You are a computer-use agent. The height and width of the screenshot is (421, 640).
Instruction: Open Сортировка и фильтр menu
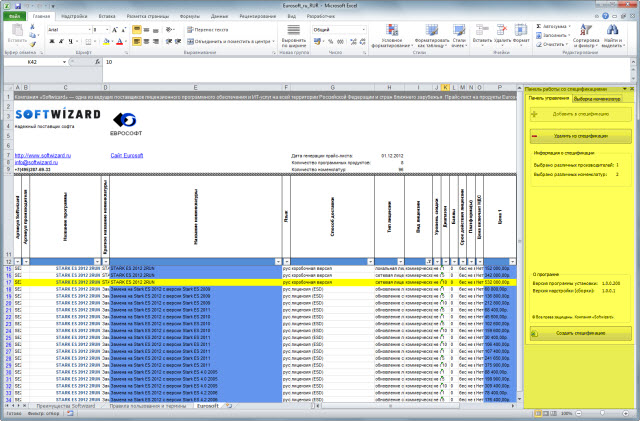click(586, 36)
